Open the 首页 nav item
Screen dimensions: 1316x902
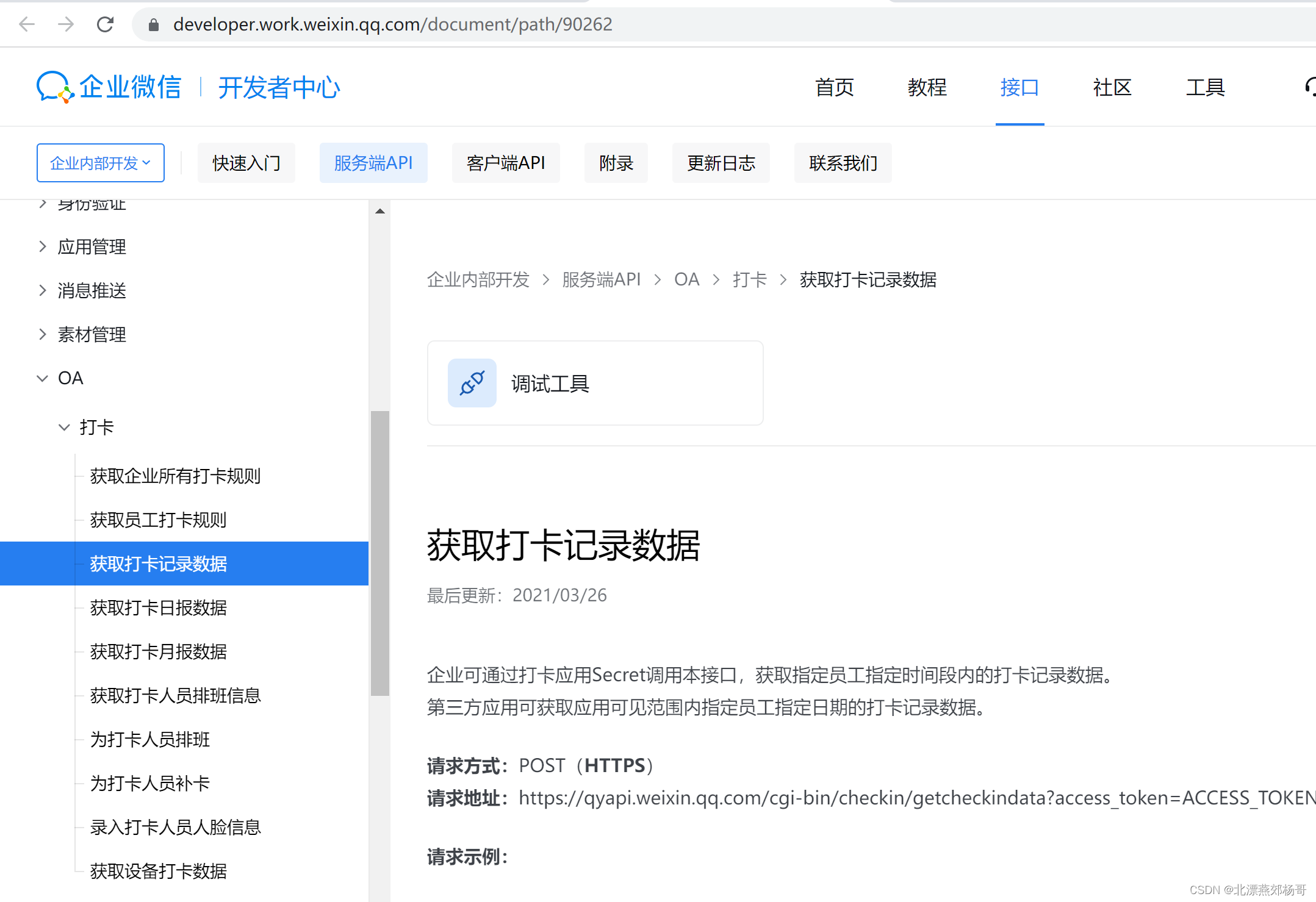(x=834, y=87)
